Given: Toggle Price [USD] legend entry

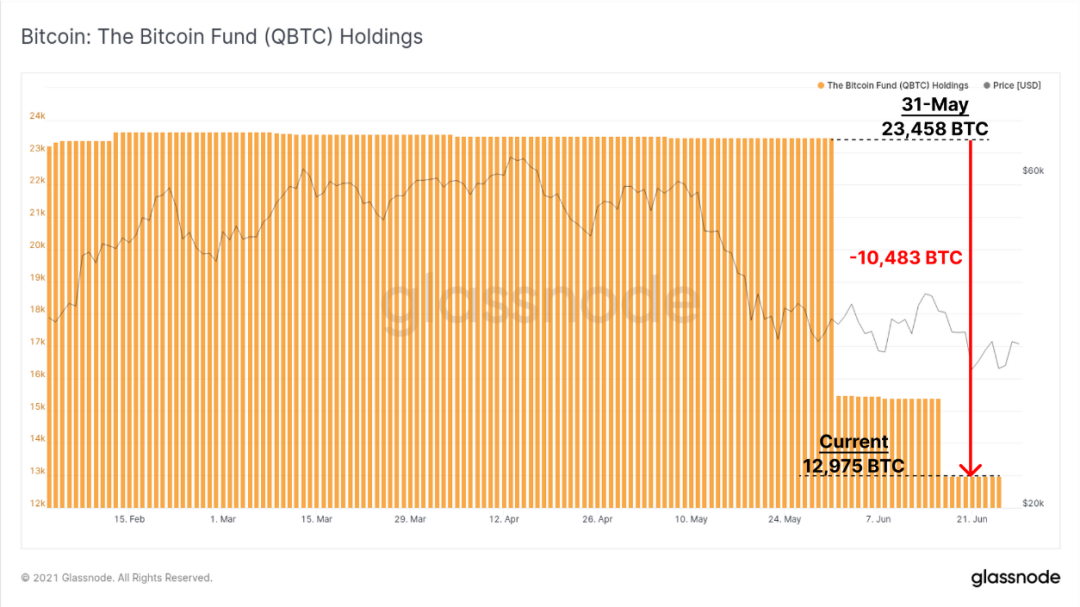Looking at the screenshot, I should click(1012, 85).
